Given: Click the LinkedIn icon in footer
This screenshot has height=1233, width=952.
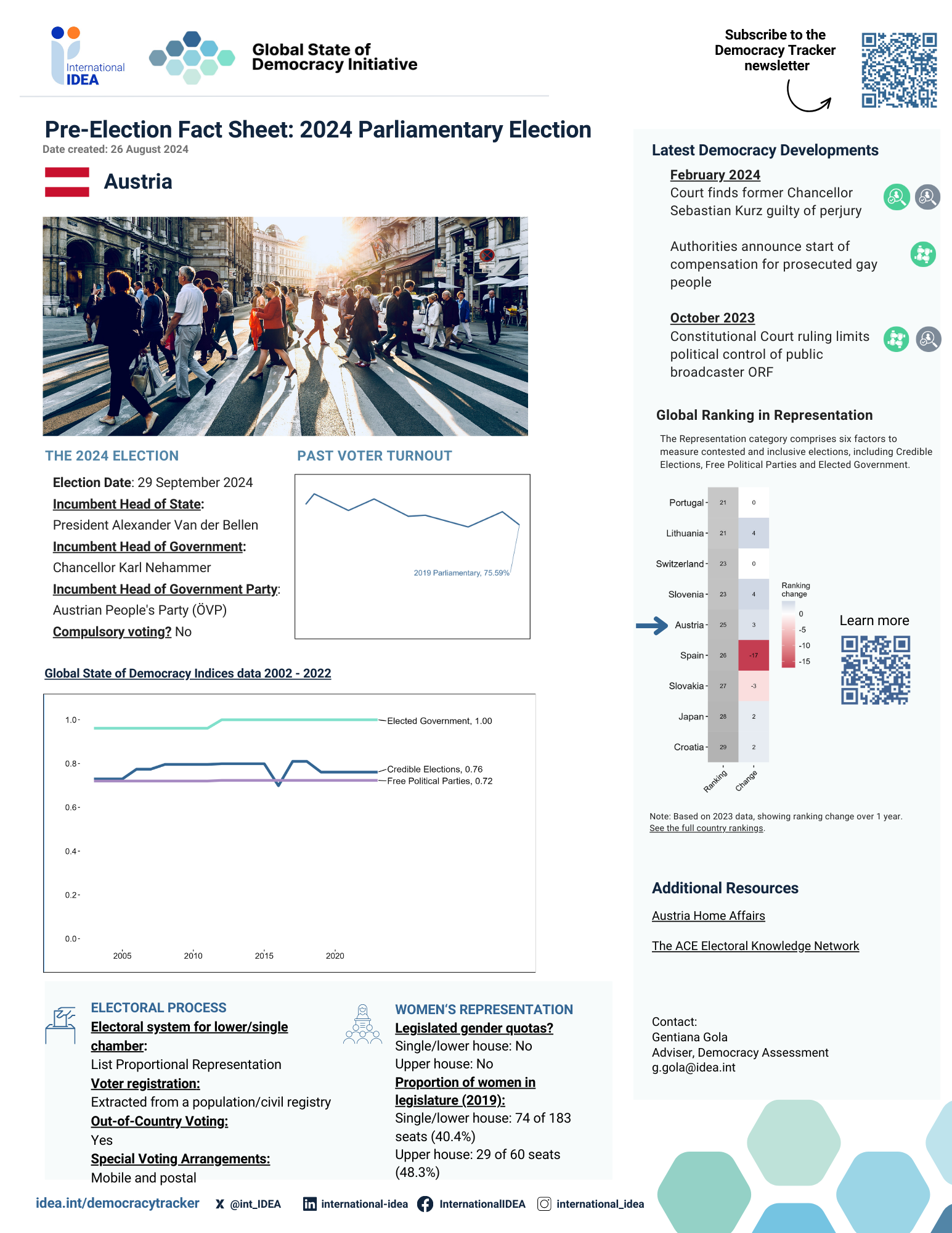Looking at the screenshot, I should click(x=310, y=1204).
